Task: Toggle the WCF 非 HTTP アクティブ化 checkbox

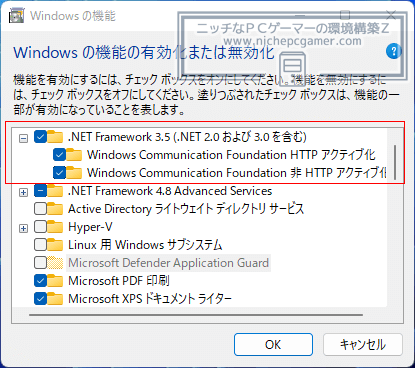Action: pos(59,173)
